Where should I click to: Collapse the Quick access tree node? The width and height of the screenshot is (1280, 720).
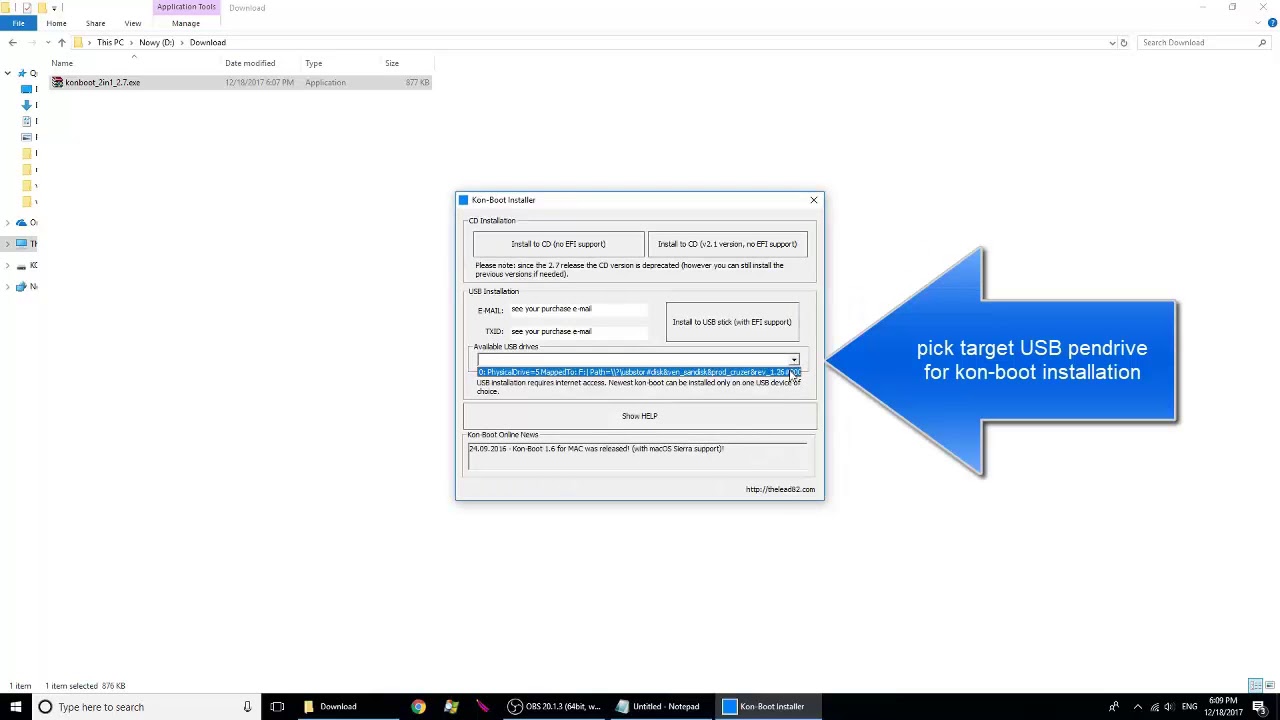tap(8, 73)
